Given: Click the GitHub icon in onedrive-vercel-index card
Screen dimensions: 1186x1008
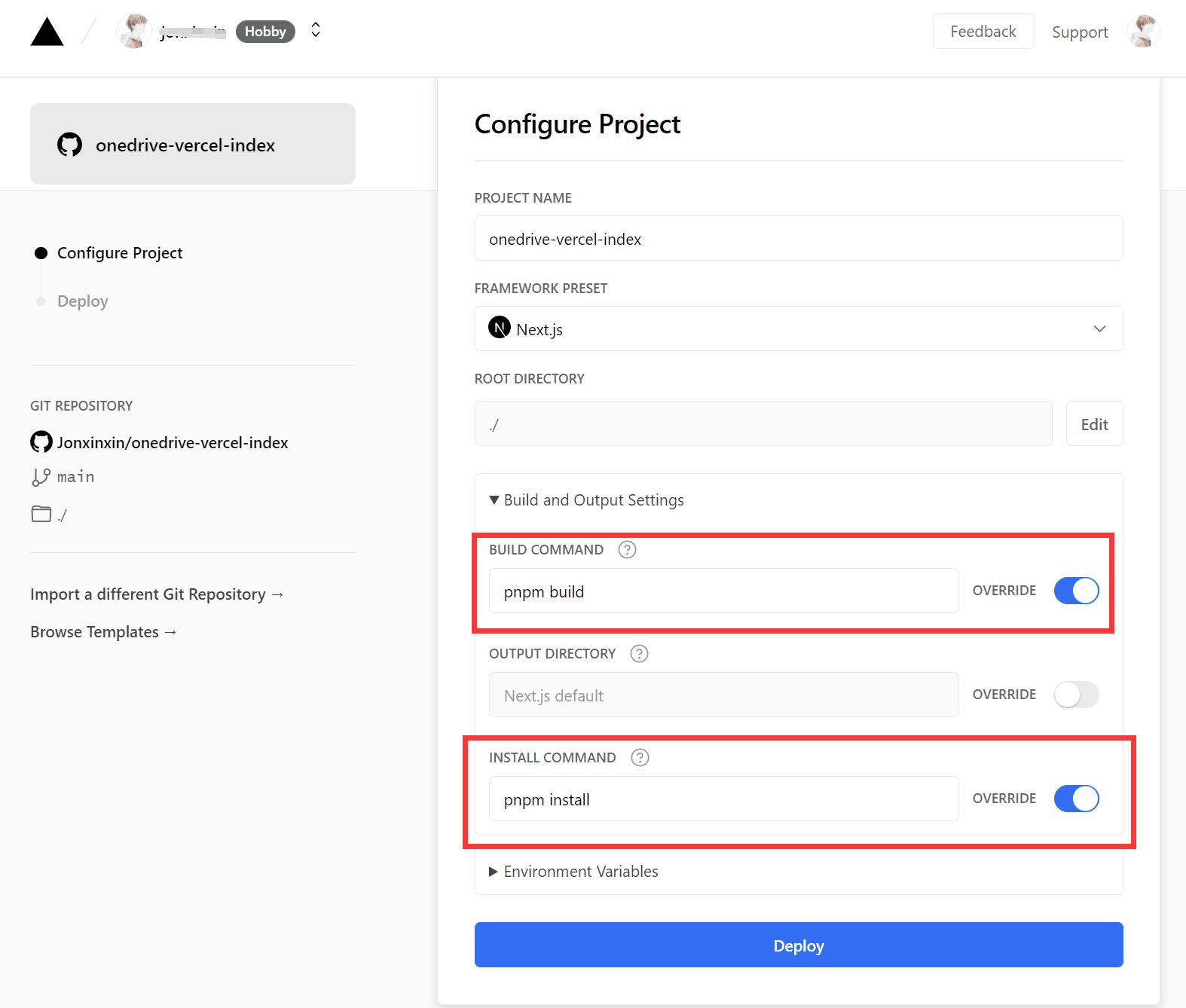Looking at the screenshot, I should coord(70,145).
